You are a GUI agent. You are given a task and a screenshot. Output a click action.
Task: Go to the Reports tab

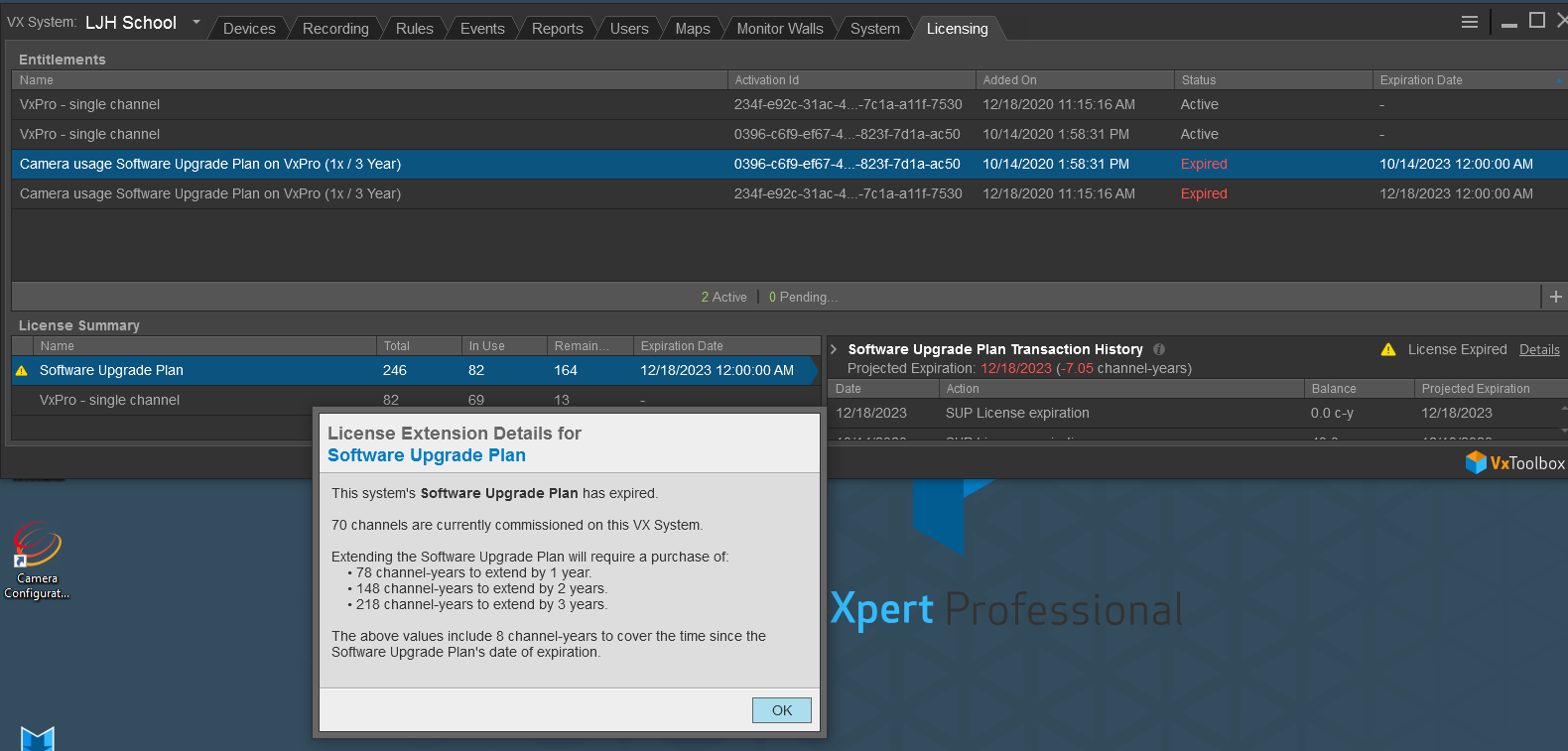(x=557, y=29)
